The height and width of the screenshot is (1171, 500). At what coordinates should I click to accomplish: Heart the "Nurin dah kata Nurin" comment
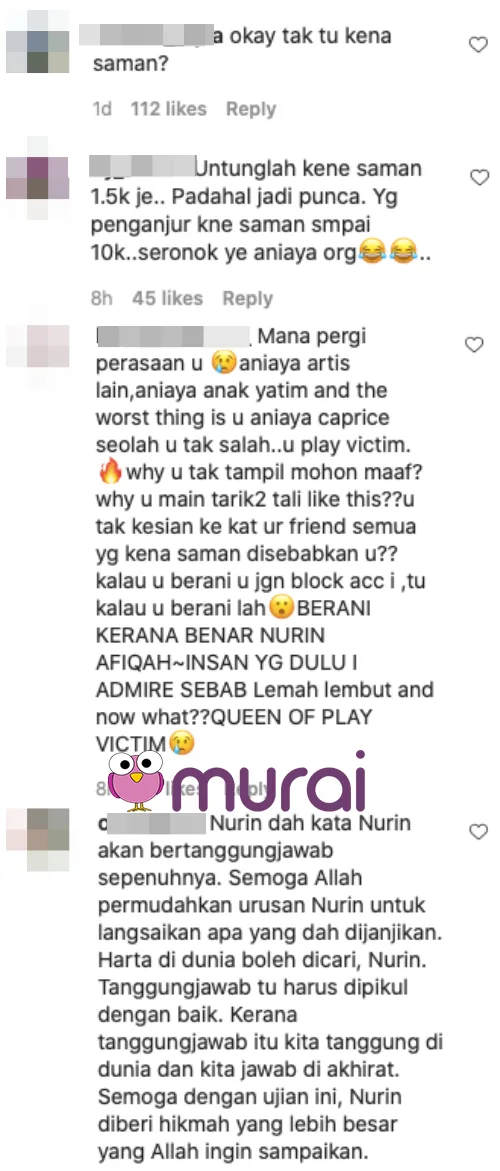478,831
